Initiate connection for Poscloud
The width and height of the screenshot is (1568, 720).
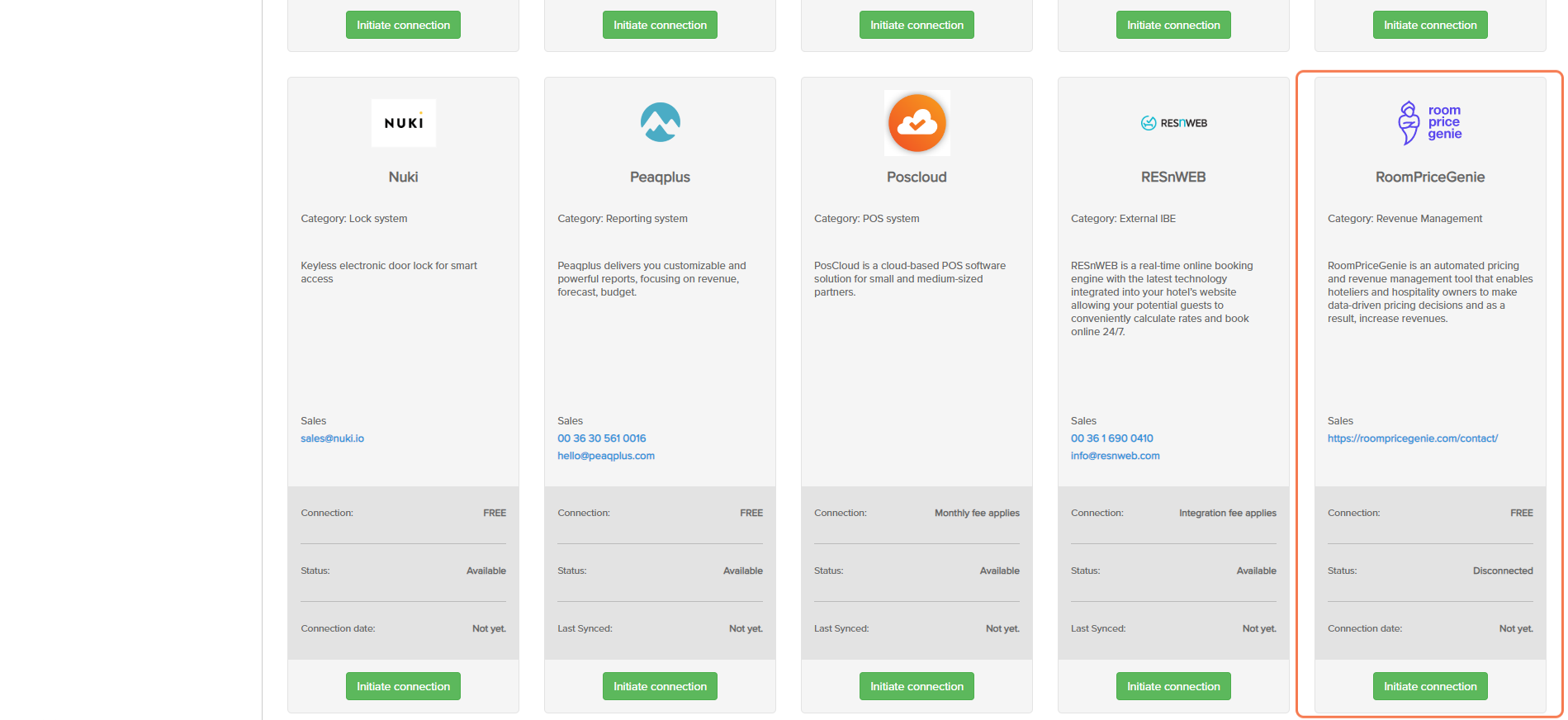[x=917, y=686]
